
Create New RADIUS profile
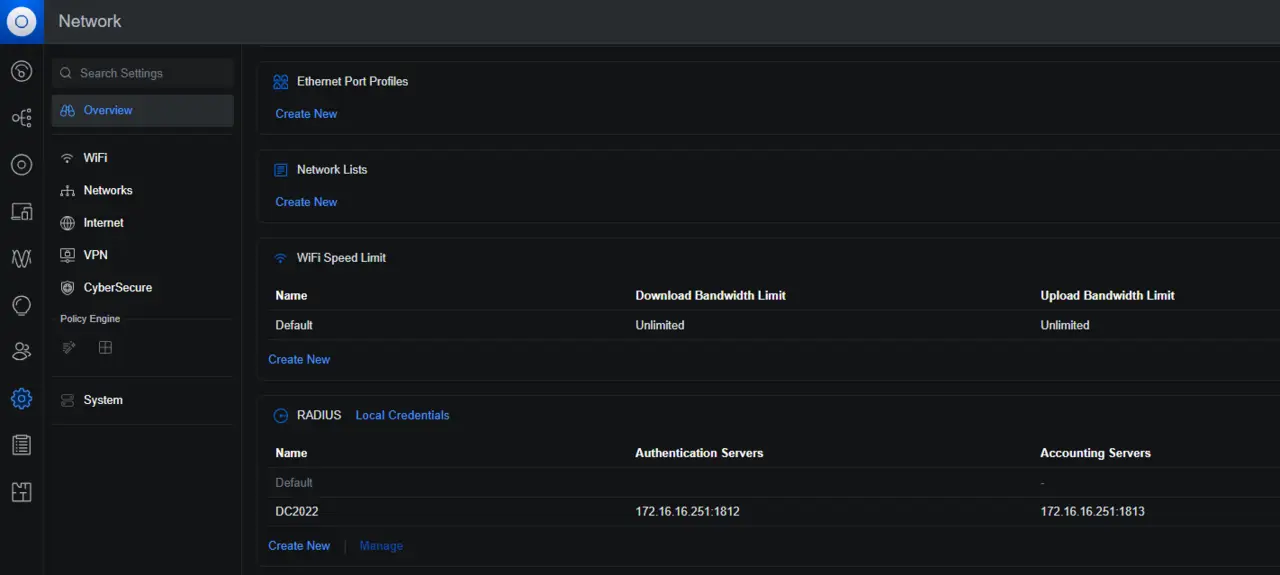(299, 546)
